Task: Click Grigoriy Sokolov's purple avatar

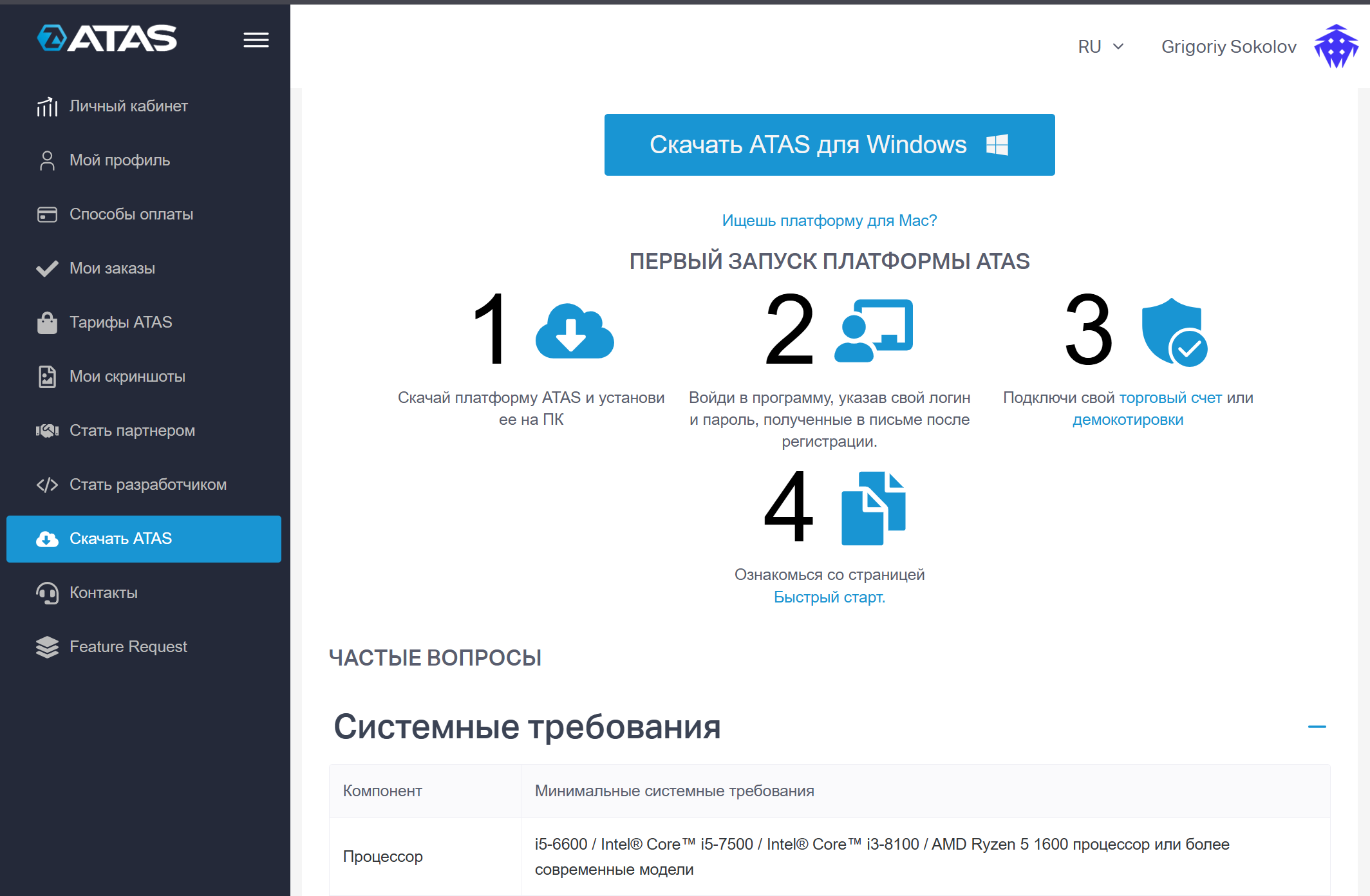Action: 1336,46
